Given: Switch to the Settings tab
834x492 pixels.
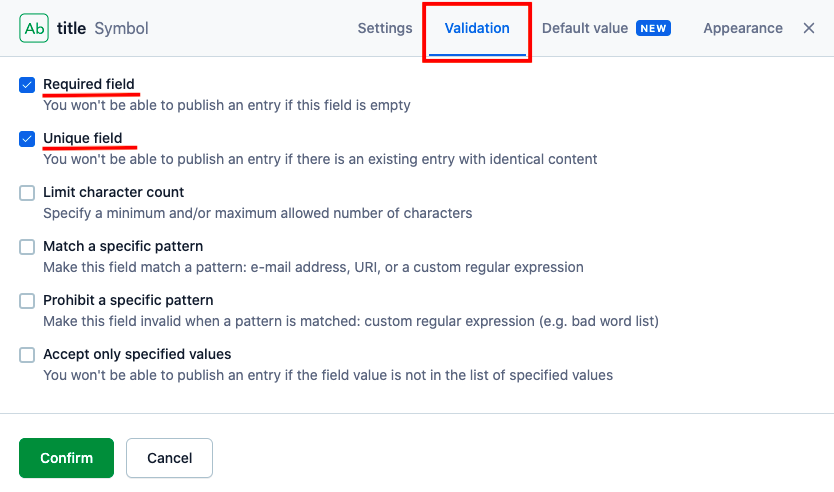Looking at the screenshot, I should click(x=385, y=28).
